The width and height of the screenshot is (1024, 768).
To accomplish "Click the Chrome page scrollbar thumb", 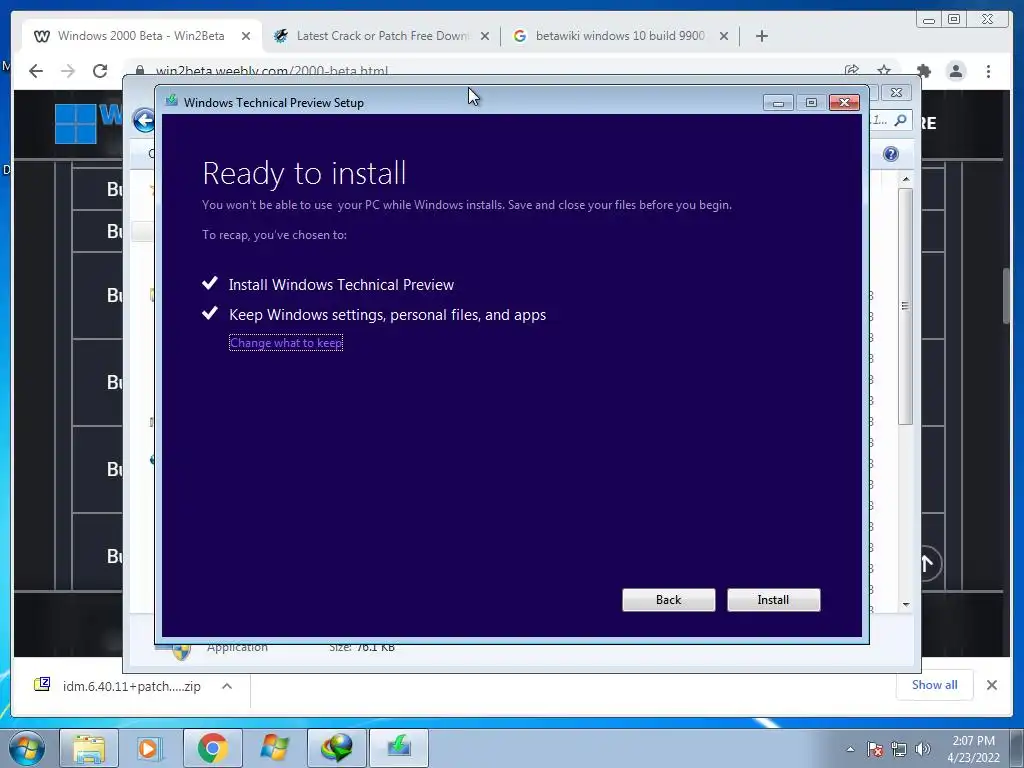I will (1006, 294).
